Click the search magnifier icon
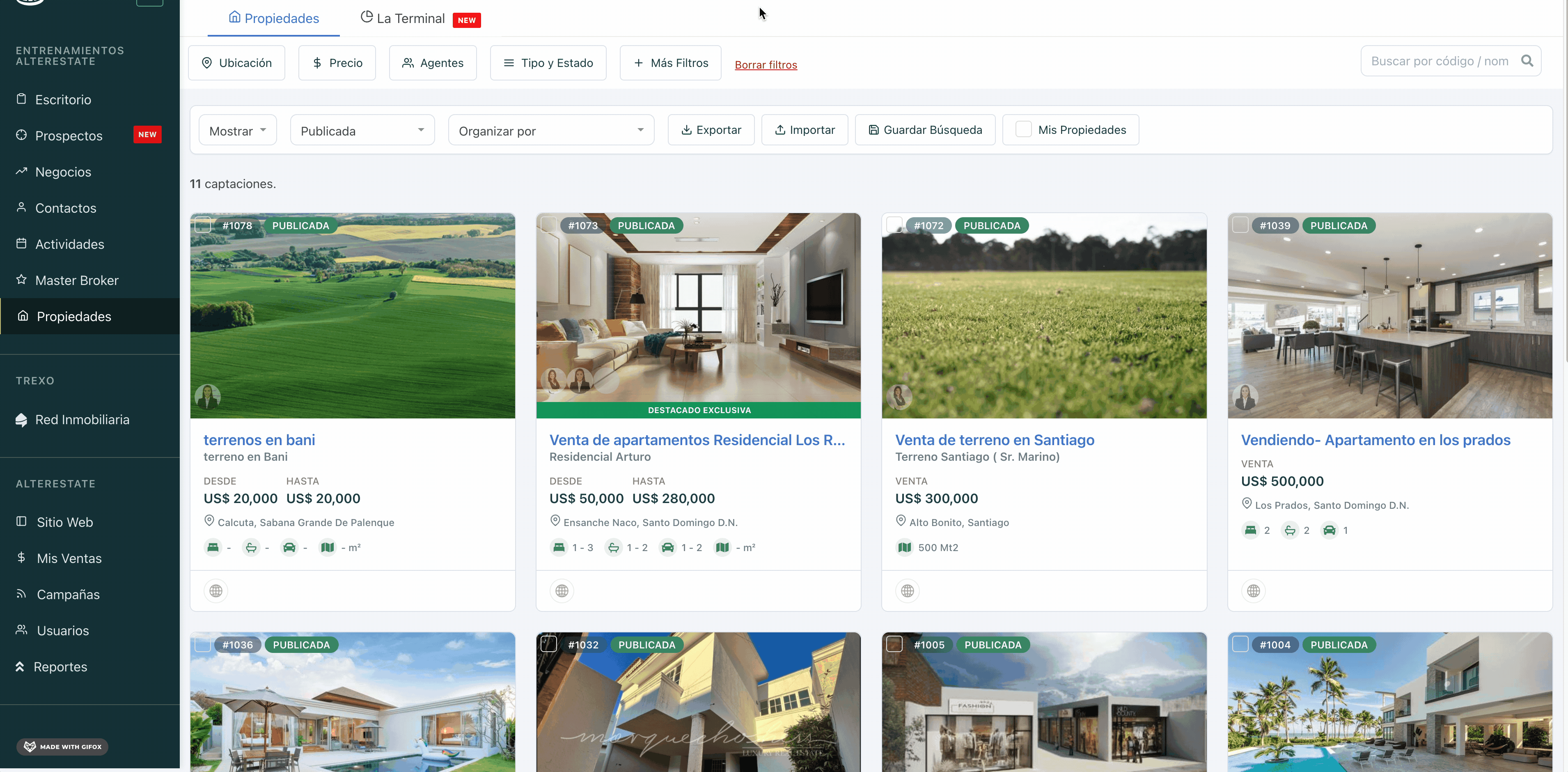This screenshot has height=772, width=1568. (x=1527, y=61)
